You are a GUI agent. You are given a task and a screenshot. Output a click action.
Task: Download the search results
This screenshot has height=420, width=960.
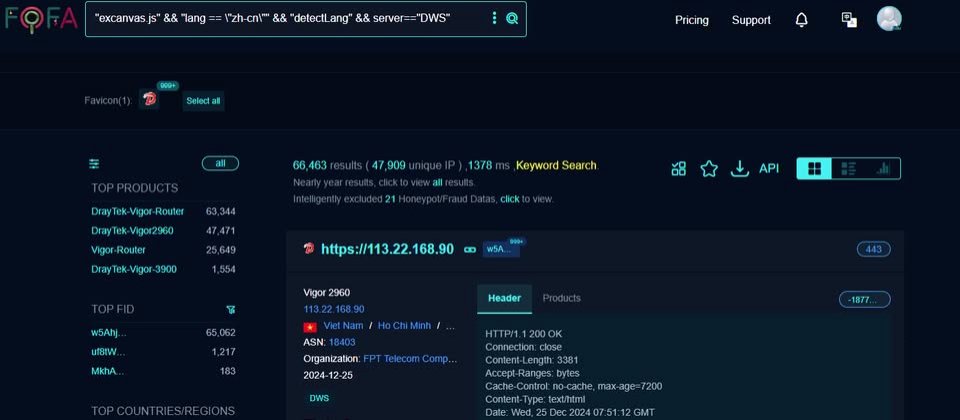click(x=740, y=168)
